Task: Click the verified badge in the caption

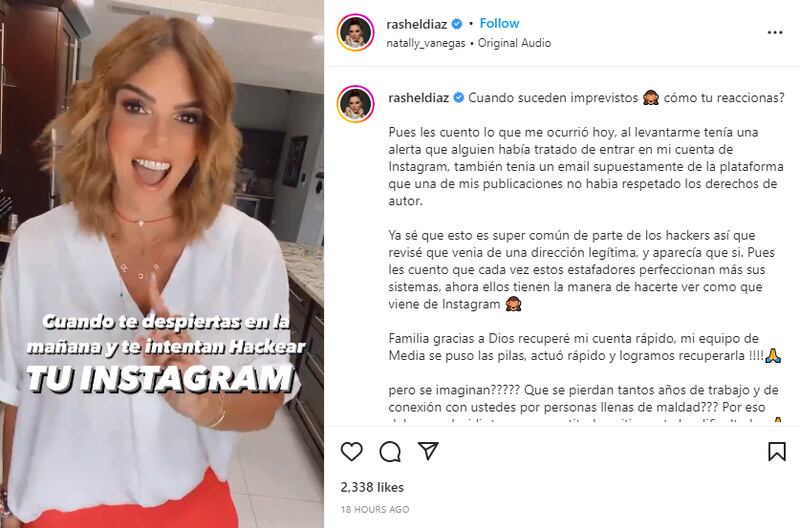Action: [x=459, y=97]
